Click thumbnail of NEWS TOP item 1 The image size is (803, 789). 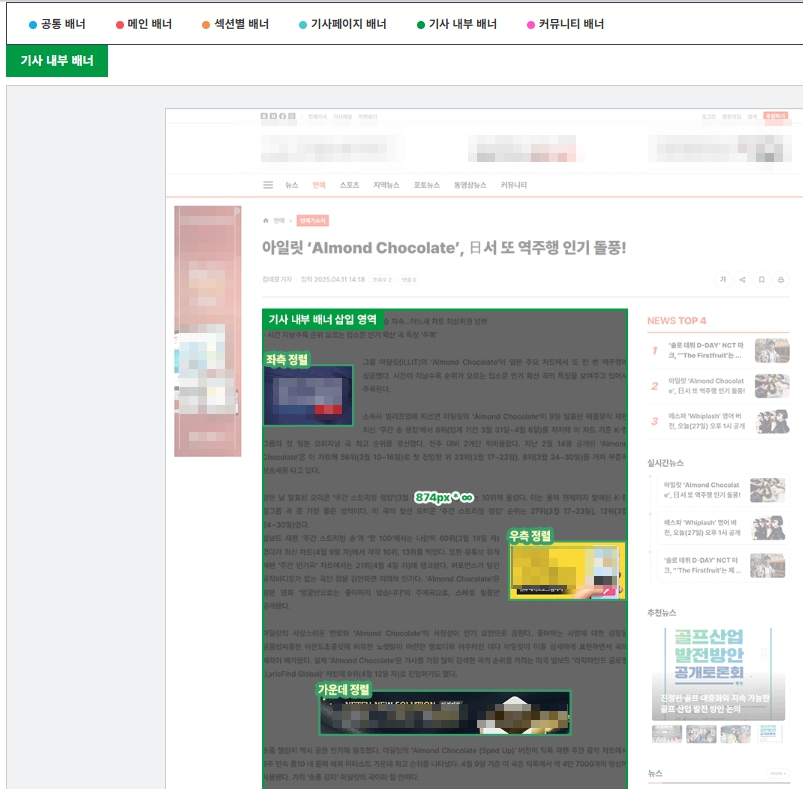(772, 350)
